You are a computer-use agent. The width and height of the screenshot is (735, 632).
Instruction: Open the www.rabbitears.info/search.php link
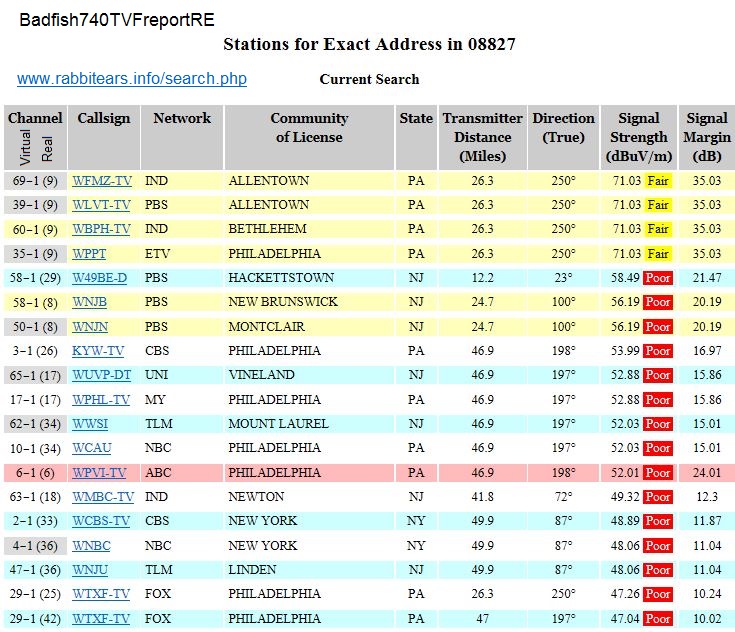click(x=132, y=79)
